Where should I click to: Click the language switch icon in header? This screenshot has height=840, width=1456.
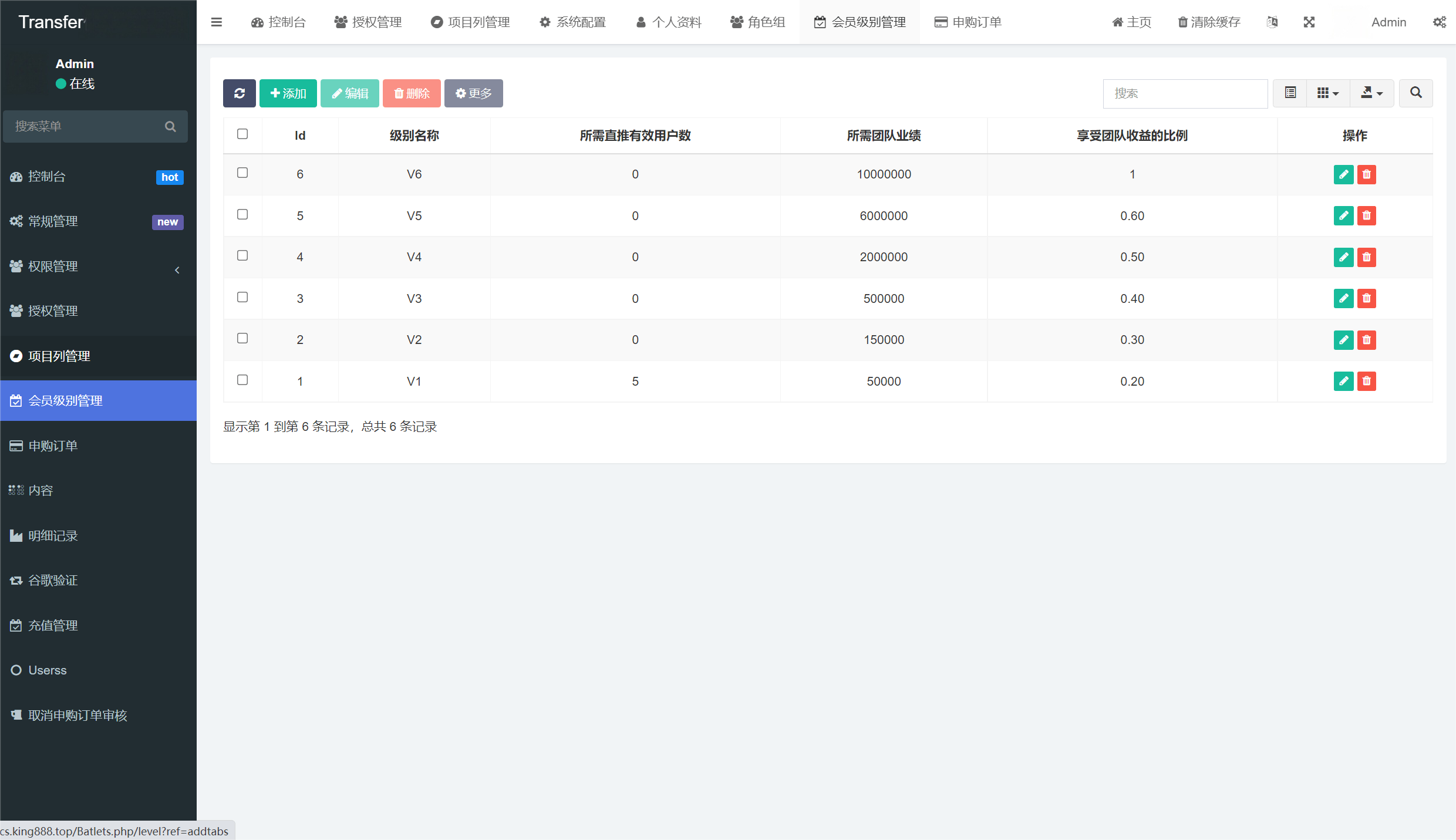coord(1272,22)
